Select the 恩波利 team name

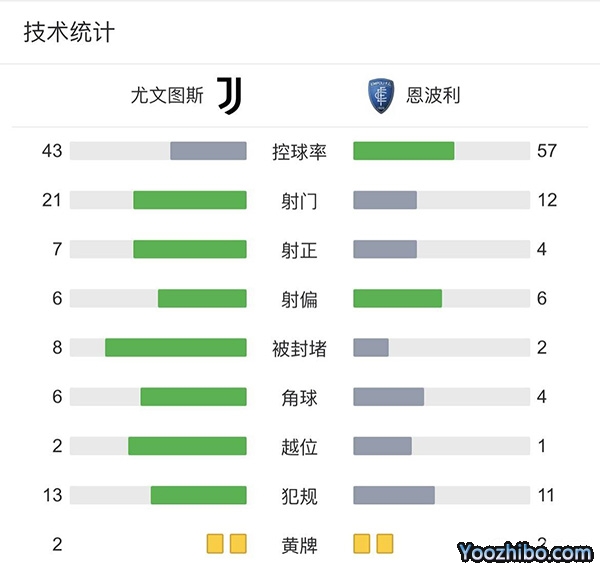(433, 96)
